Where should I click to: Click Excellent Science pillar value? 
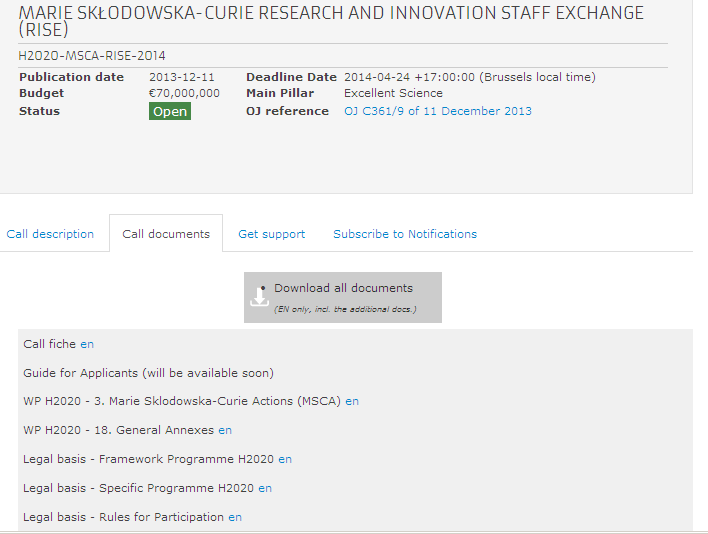[393, 93]
